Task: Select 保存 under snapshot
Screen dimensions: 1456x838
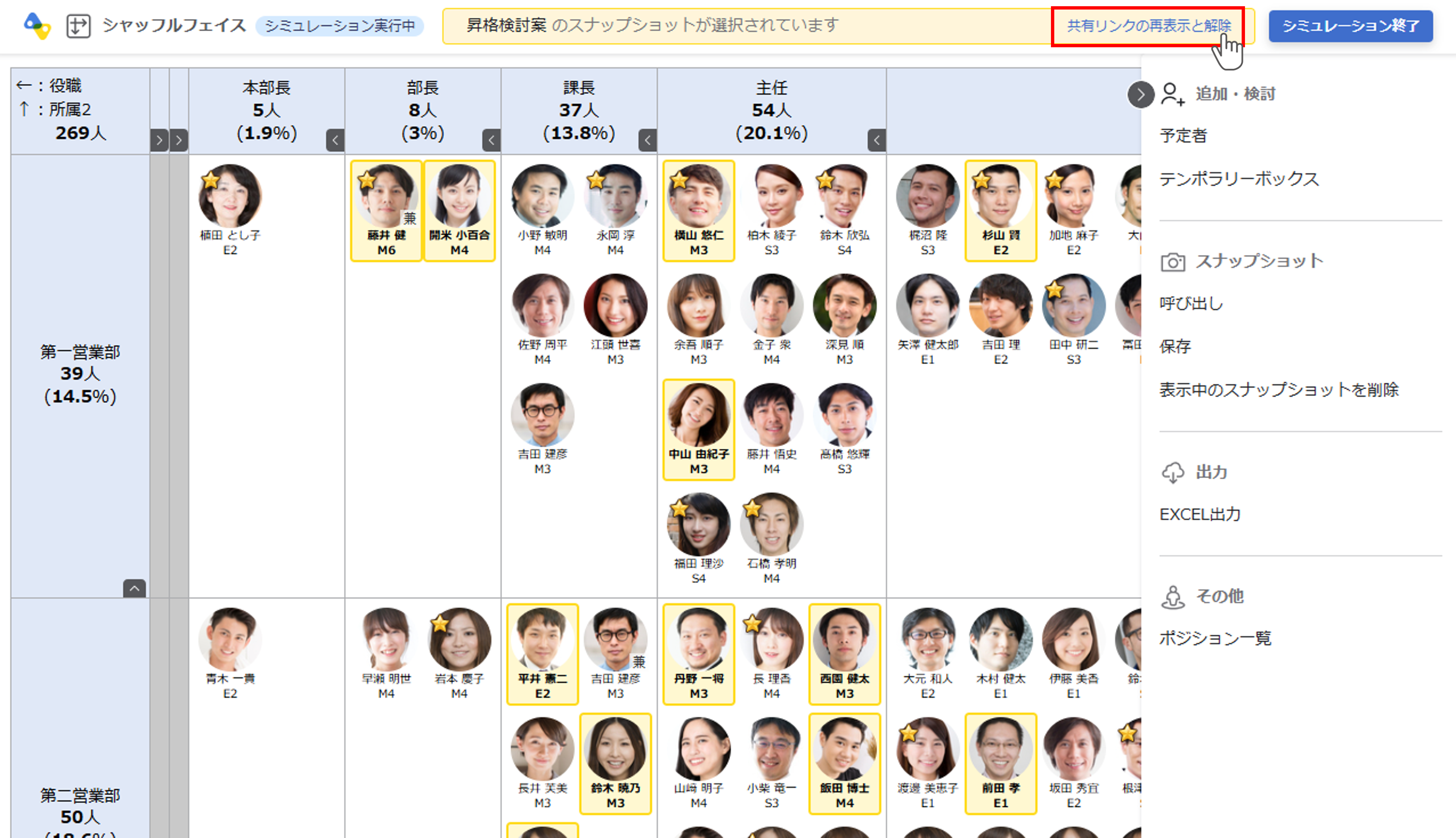Action: [1175, 347]
